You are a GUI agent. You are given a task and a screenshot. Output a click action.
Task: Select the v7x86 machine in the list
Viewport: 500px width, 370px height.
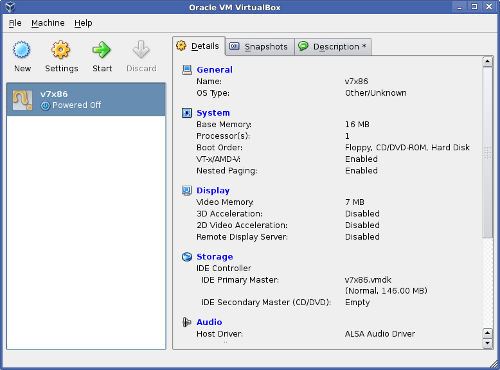(x=86, y=99)
